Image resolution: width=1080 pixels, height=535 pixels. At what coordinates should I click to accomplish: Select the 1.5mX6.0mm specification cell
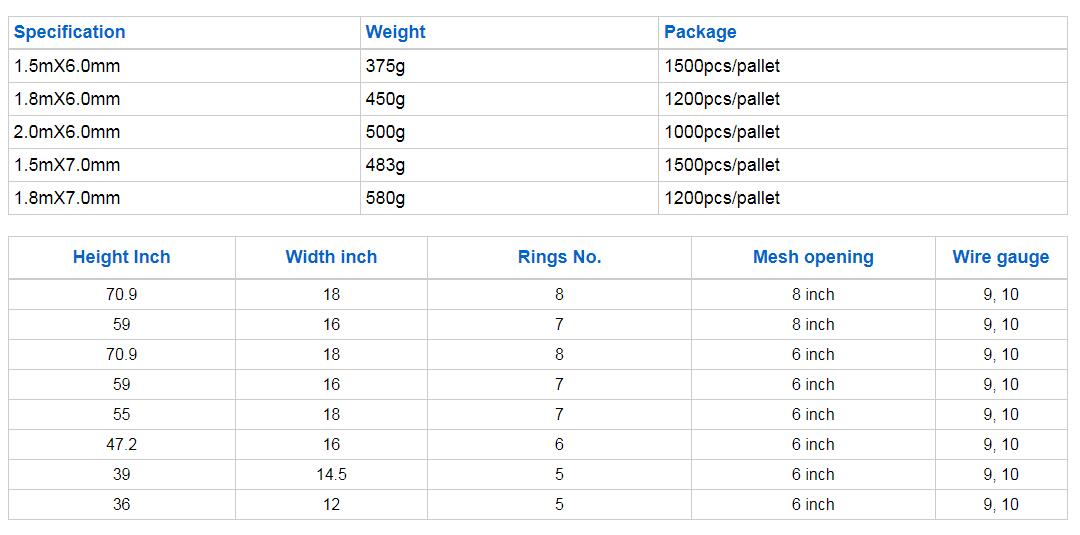coord(184,66)
